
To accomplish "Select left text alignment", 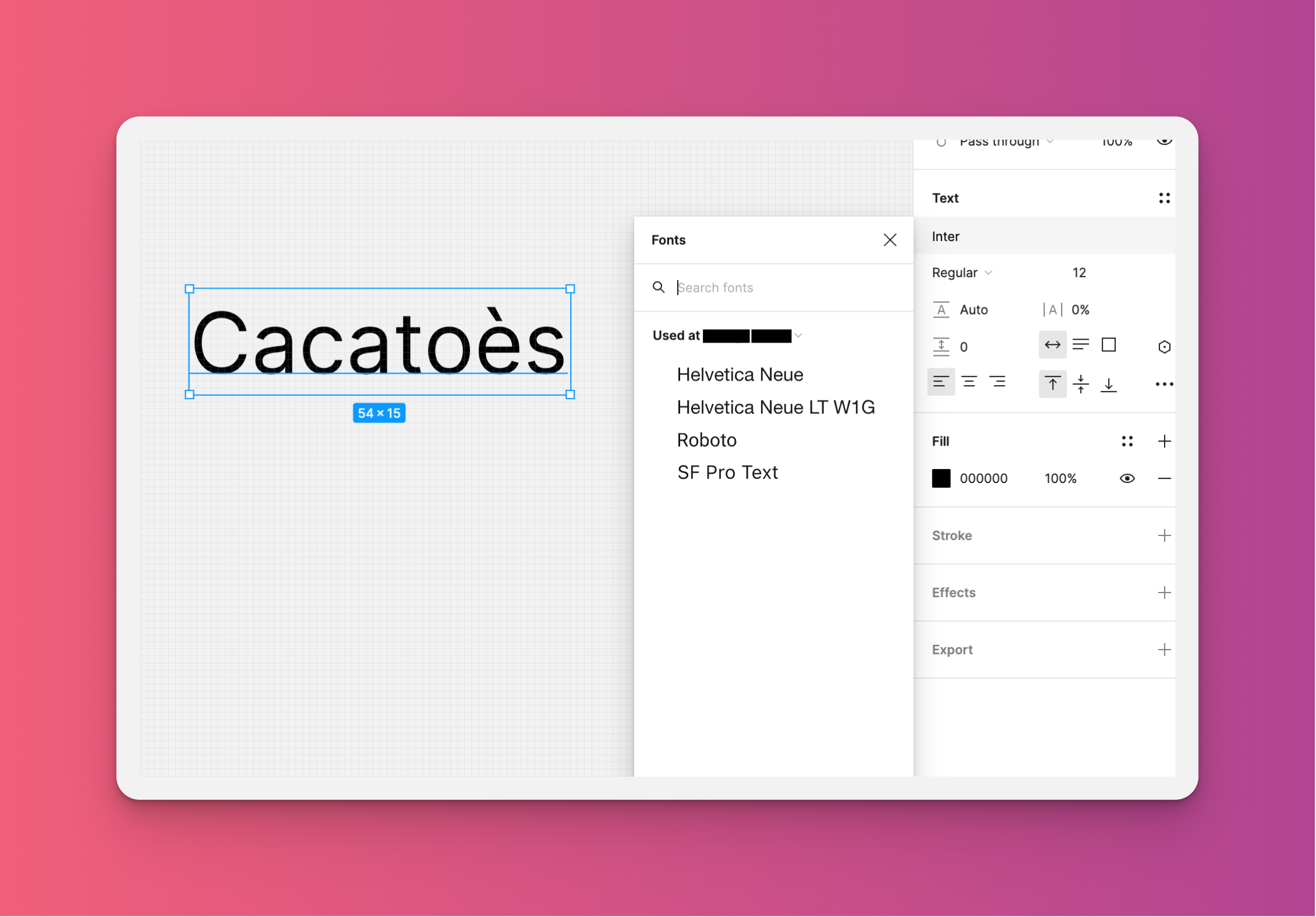I will pos(942,382).
